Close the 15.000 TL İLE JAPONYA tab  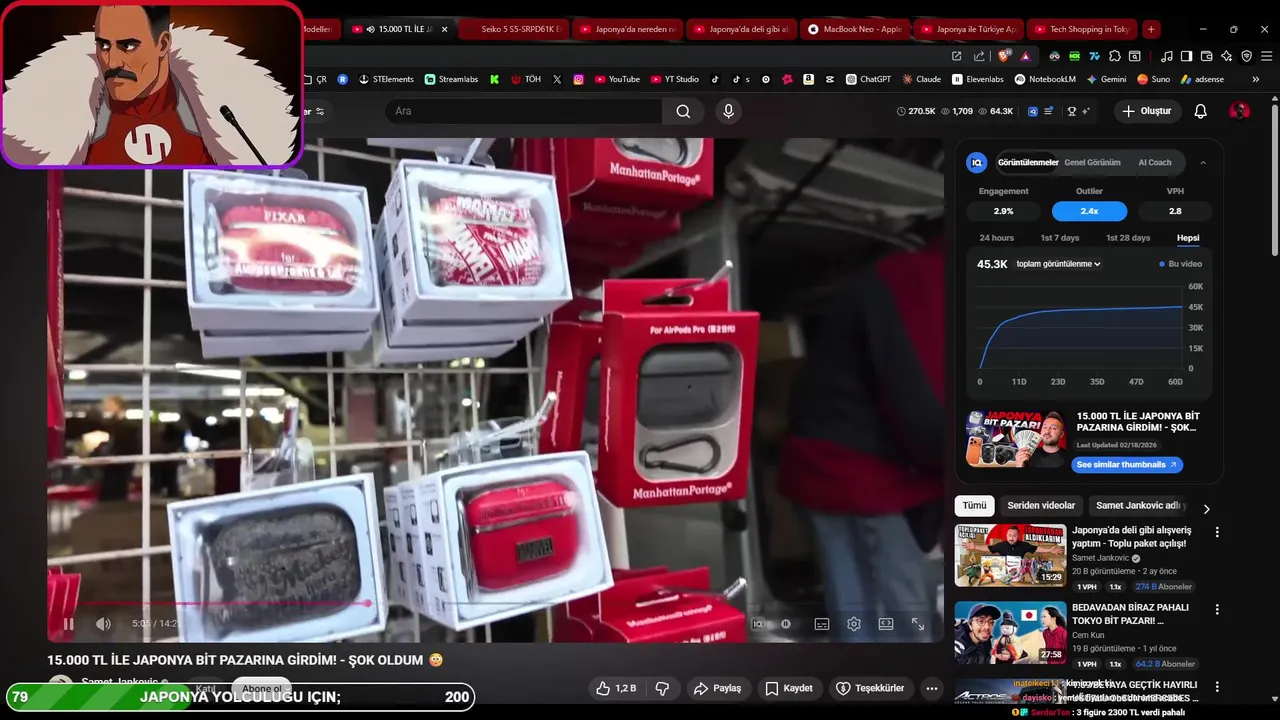pos(445,29)
